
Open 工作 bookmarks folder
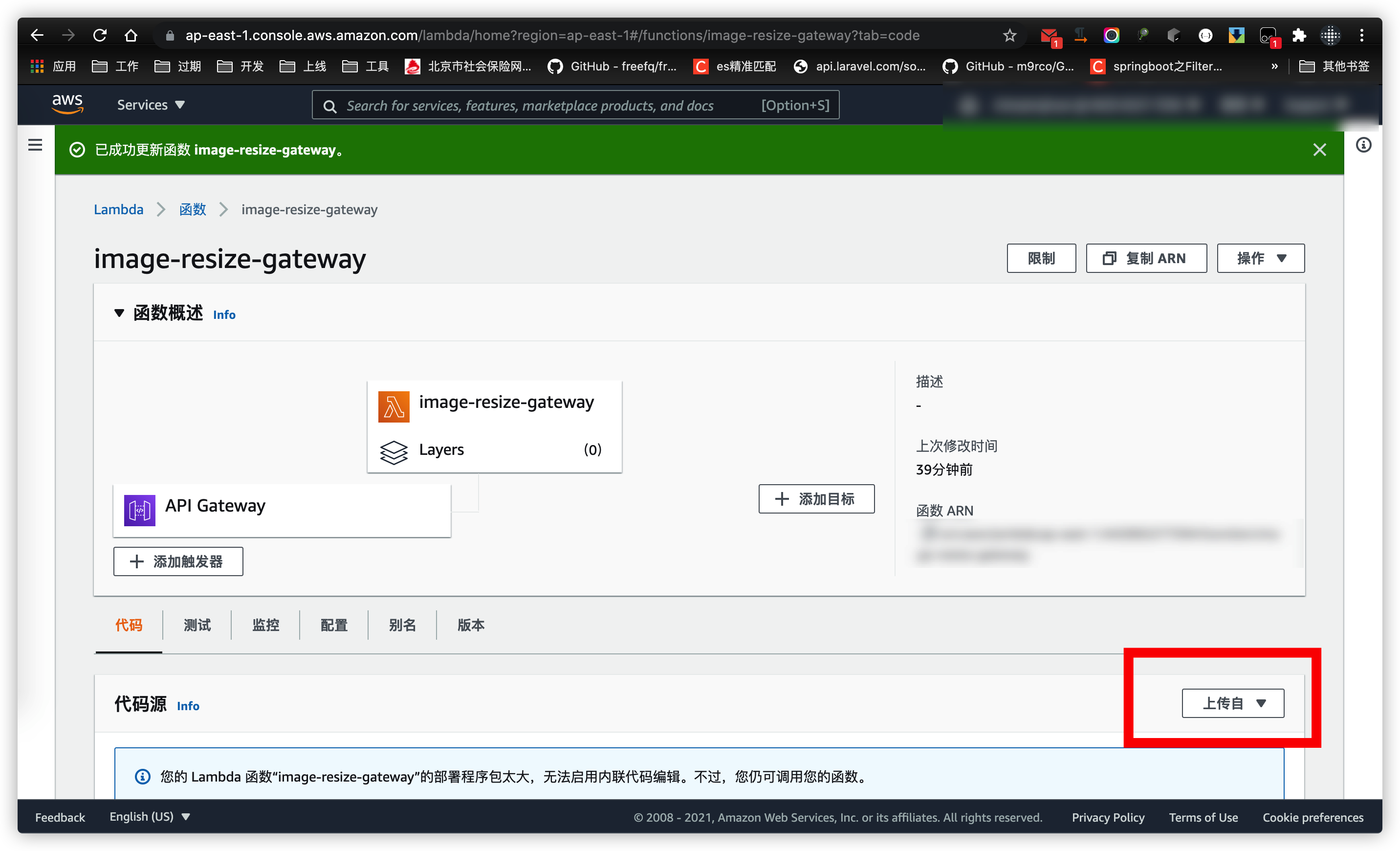115,67
